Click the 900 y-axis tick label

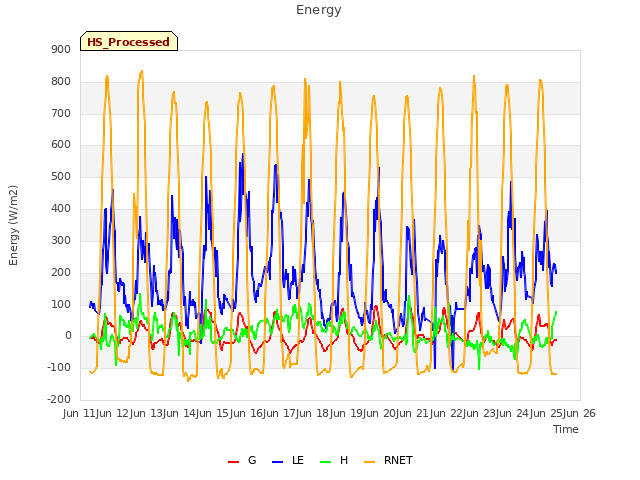61,49
